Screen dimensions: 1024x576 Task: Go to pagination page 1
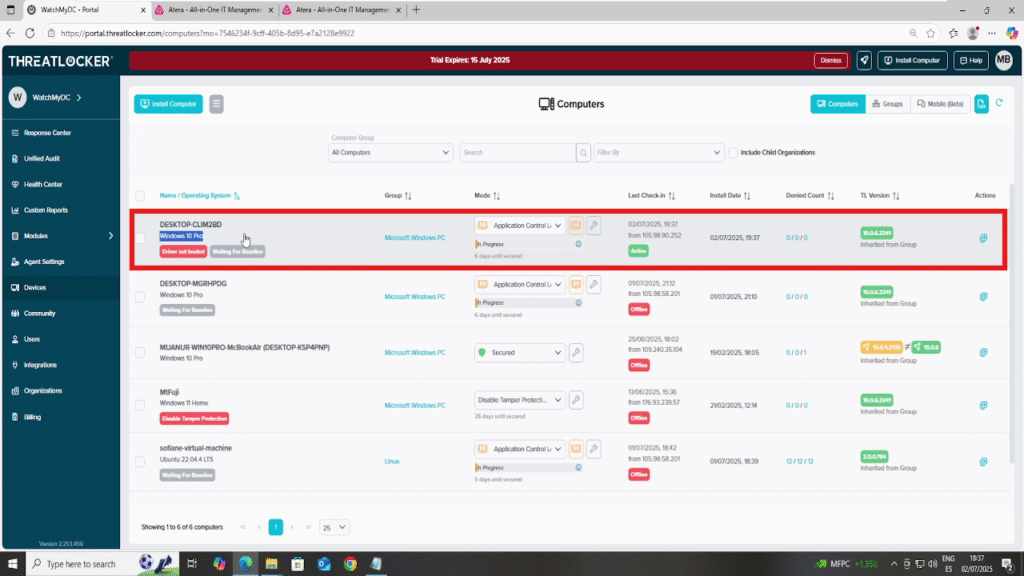(x=276, y=527)
